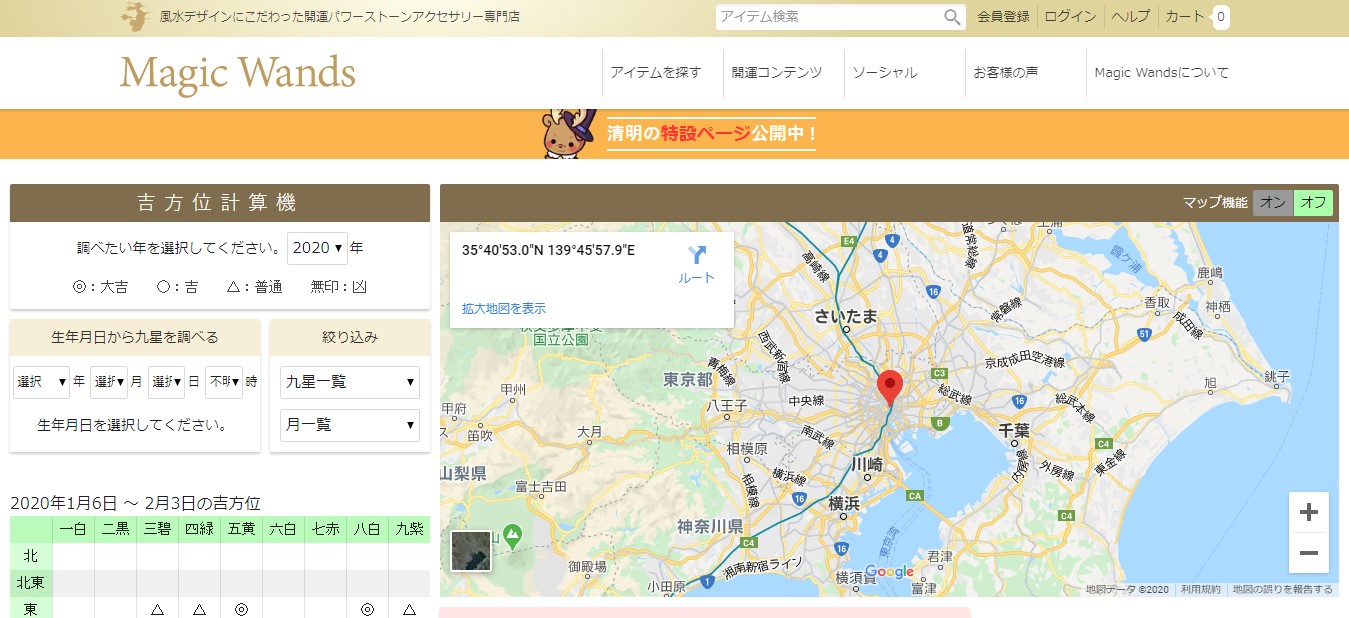Click the 富士吉田 label on map
This screenshot has width=1349, height=618.
[x=541, y=486]
